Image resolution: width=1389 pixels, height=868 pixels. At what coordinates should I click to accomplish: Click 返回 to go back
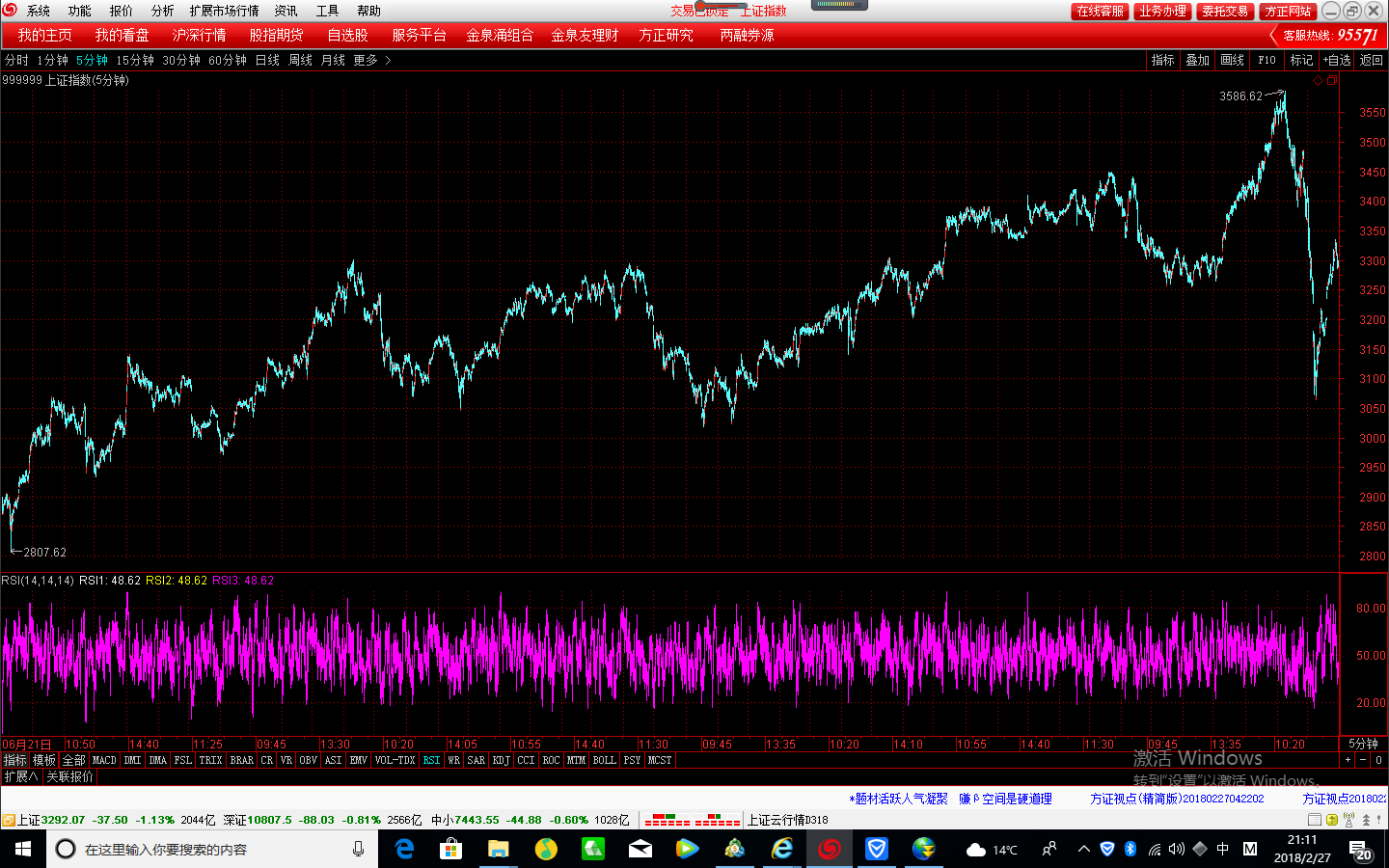coord(1371,60)
